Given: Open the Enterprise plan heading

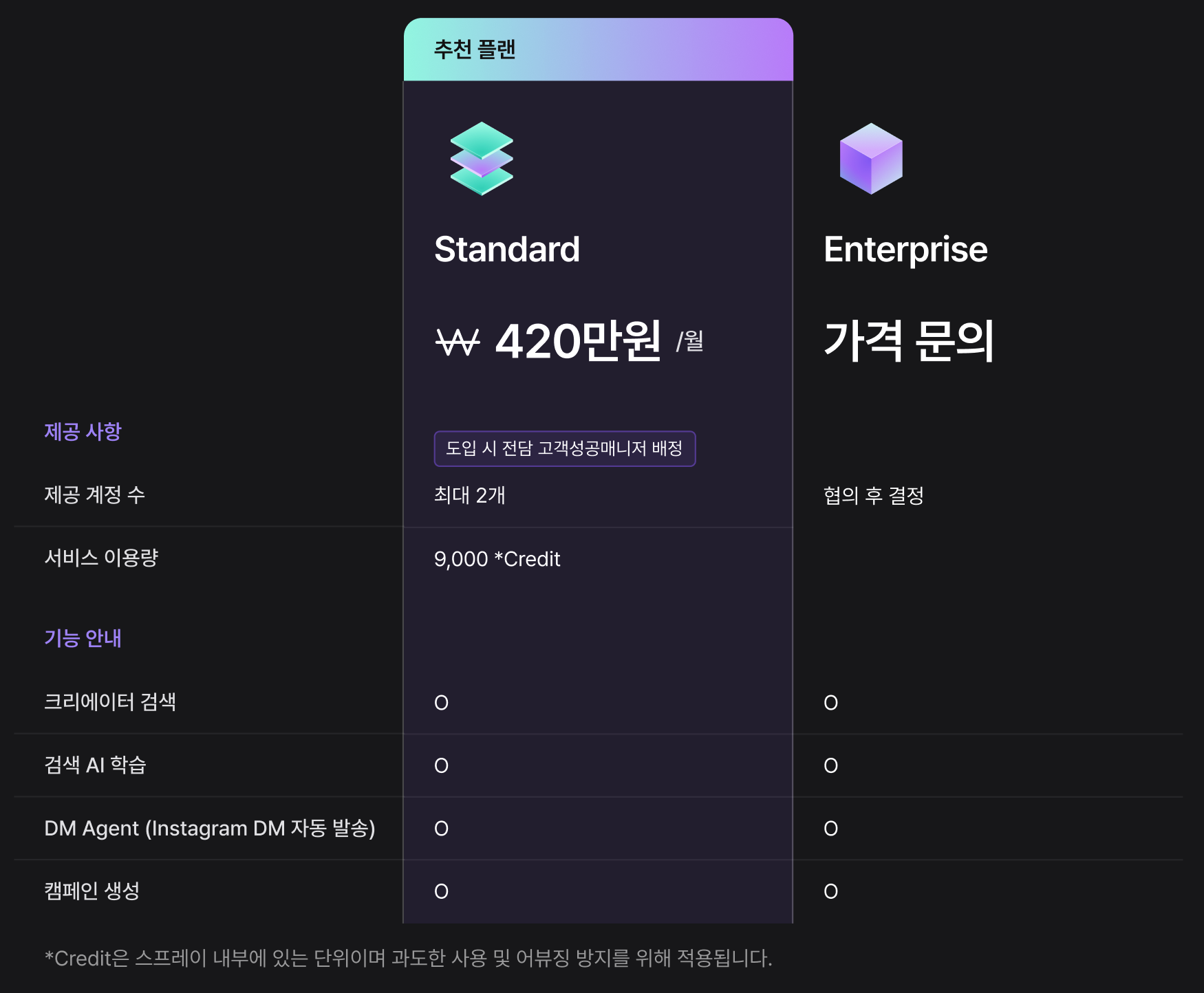Looking at the screenshot, I should (905, 249).
